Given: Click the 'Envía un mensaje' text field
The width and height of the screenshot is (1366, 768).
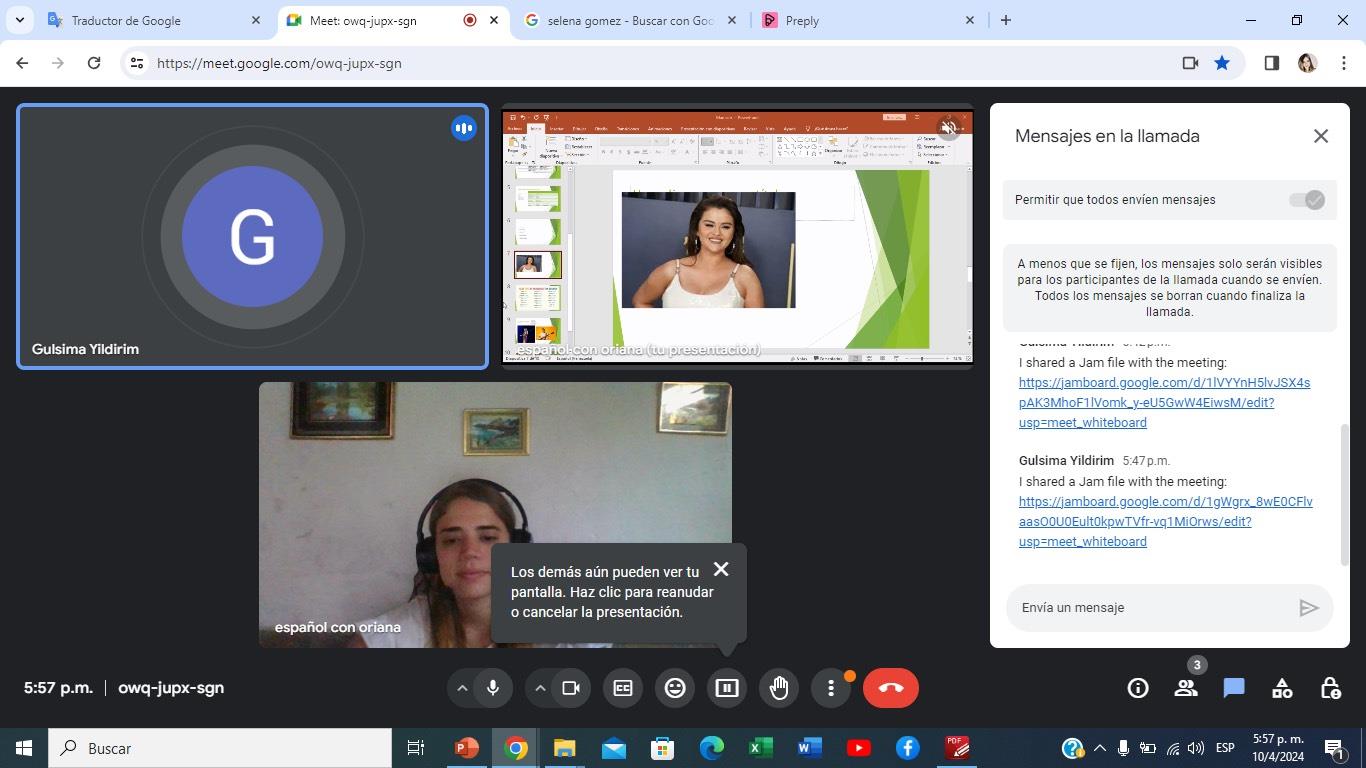Looking at the screenshot, I should tap(1150, 608).
